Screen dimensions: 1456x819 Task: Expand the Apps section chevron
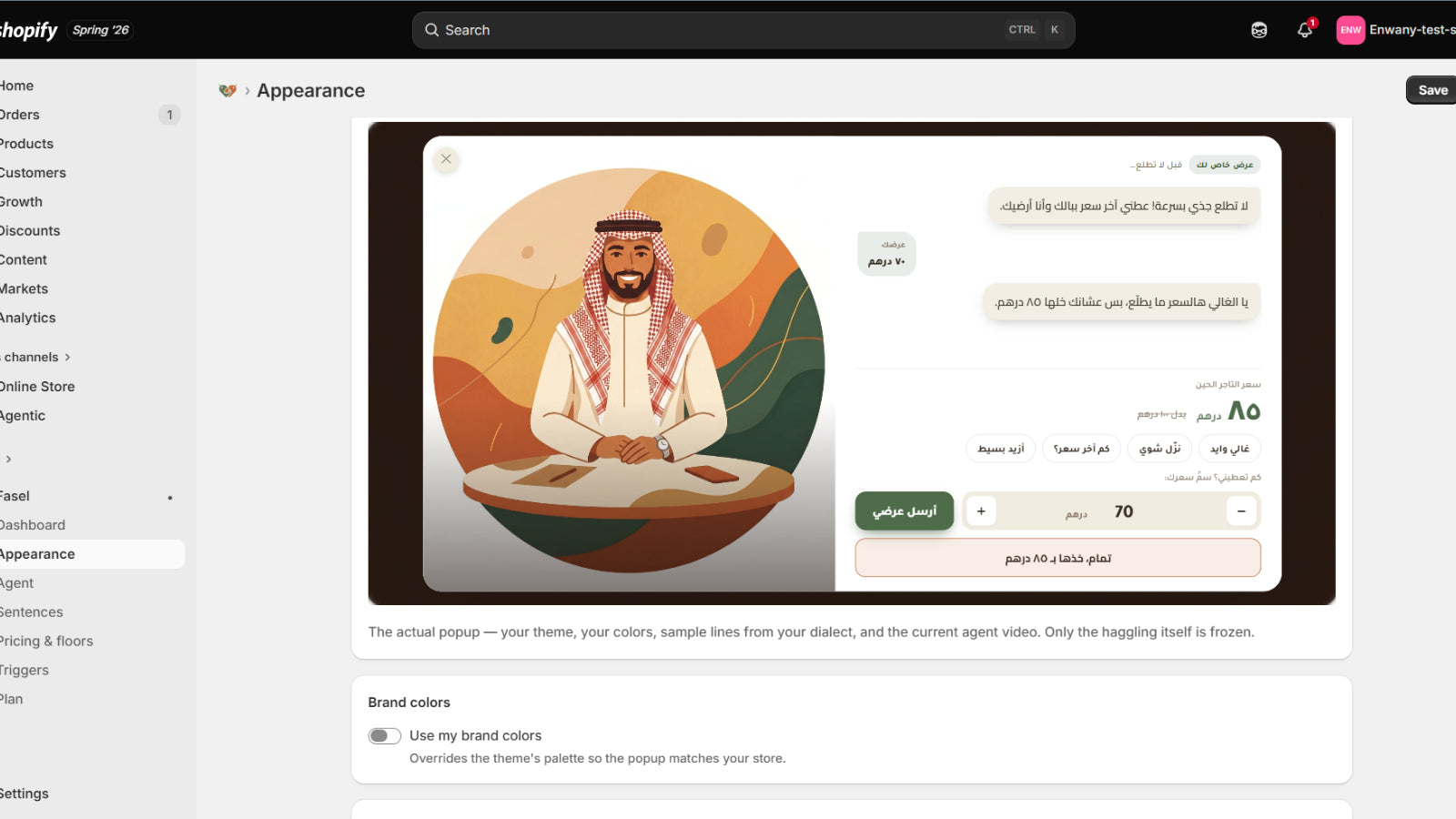pos(9,460)
